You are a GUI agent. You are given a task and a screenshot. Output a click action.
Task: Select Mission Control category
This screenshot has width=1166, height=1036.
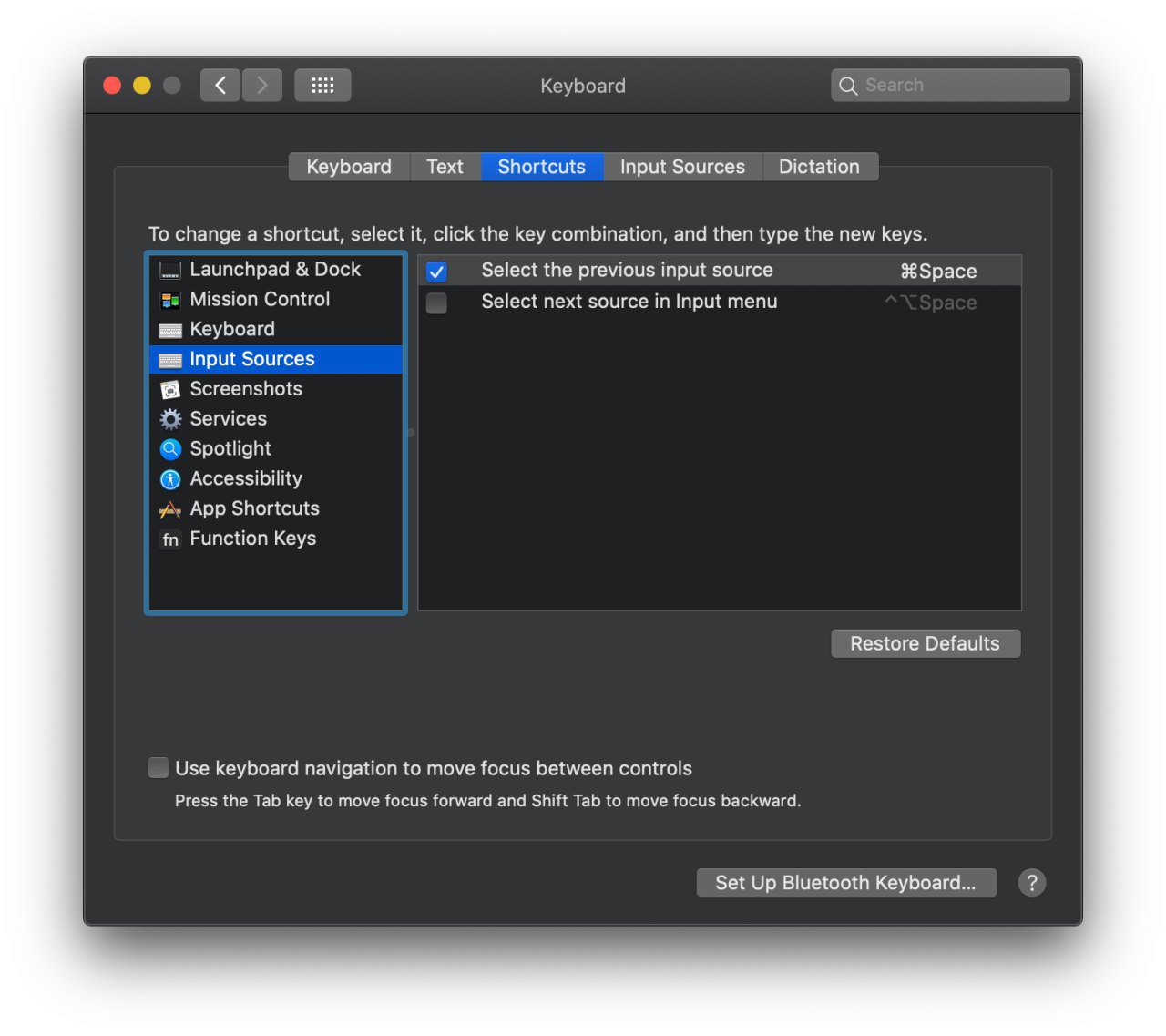(275, 300)
